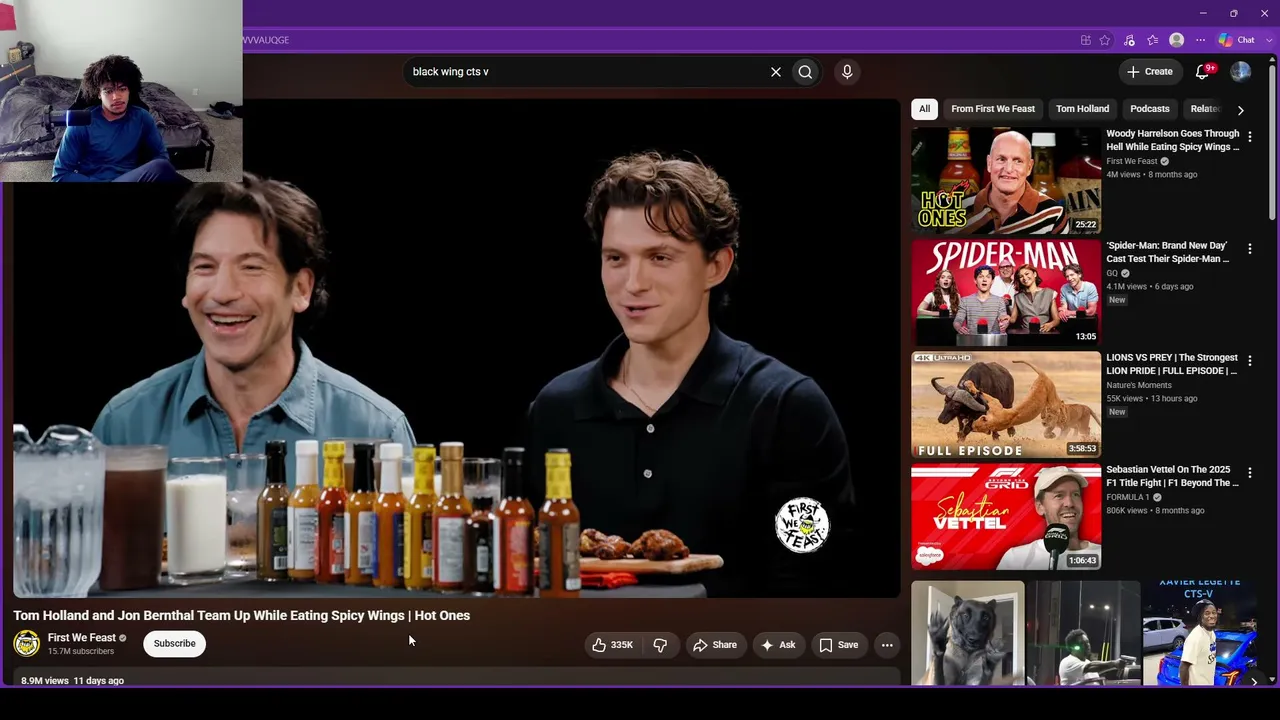Select the Podcasts filter chip

(x=1150, y=109)
